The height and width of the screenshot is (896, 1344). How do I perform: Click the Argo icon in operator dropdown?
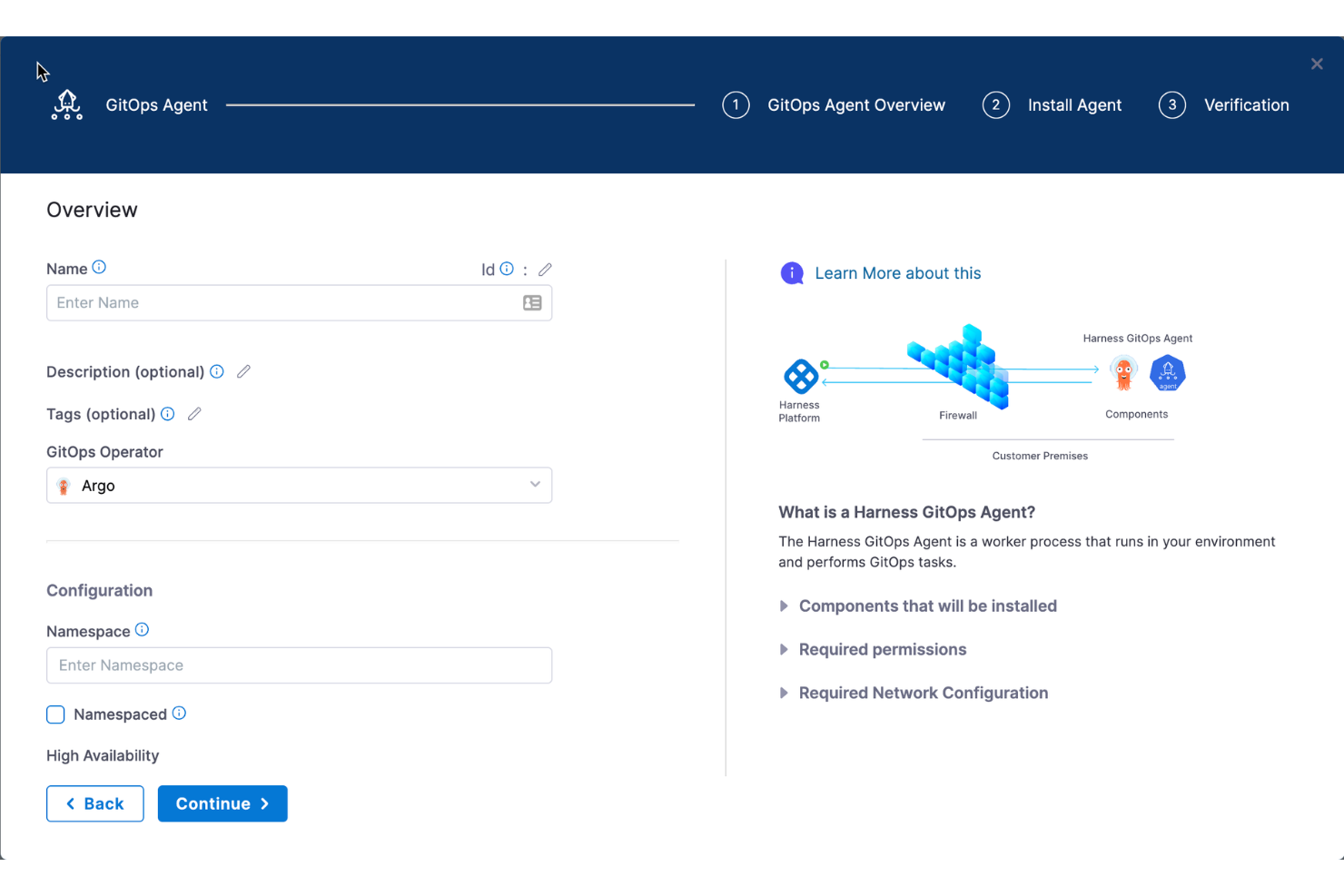pos(64,487)
